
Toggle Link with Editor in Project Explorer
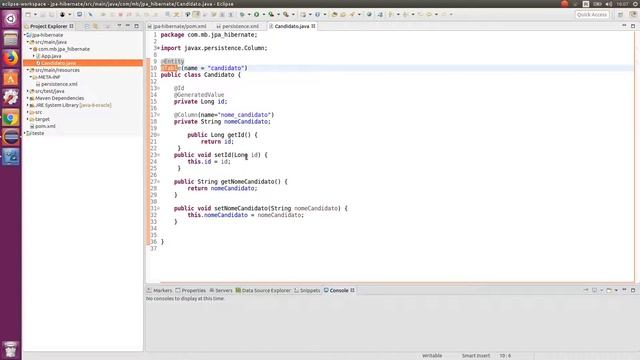[x=96, y=26]
